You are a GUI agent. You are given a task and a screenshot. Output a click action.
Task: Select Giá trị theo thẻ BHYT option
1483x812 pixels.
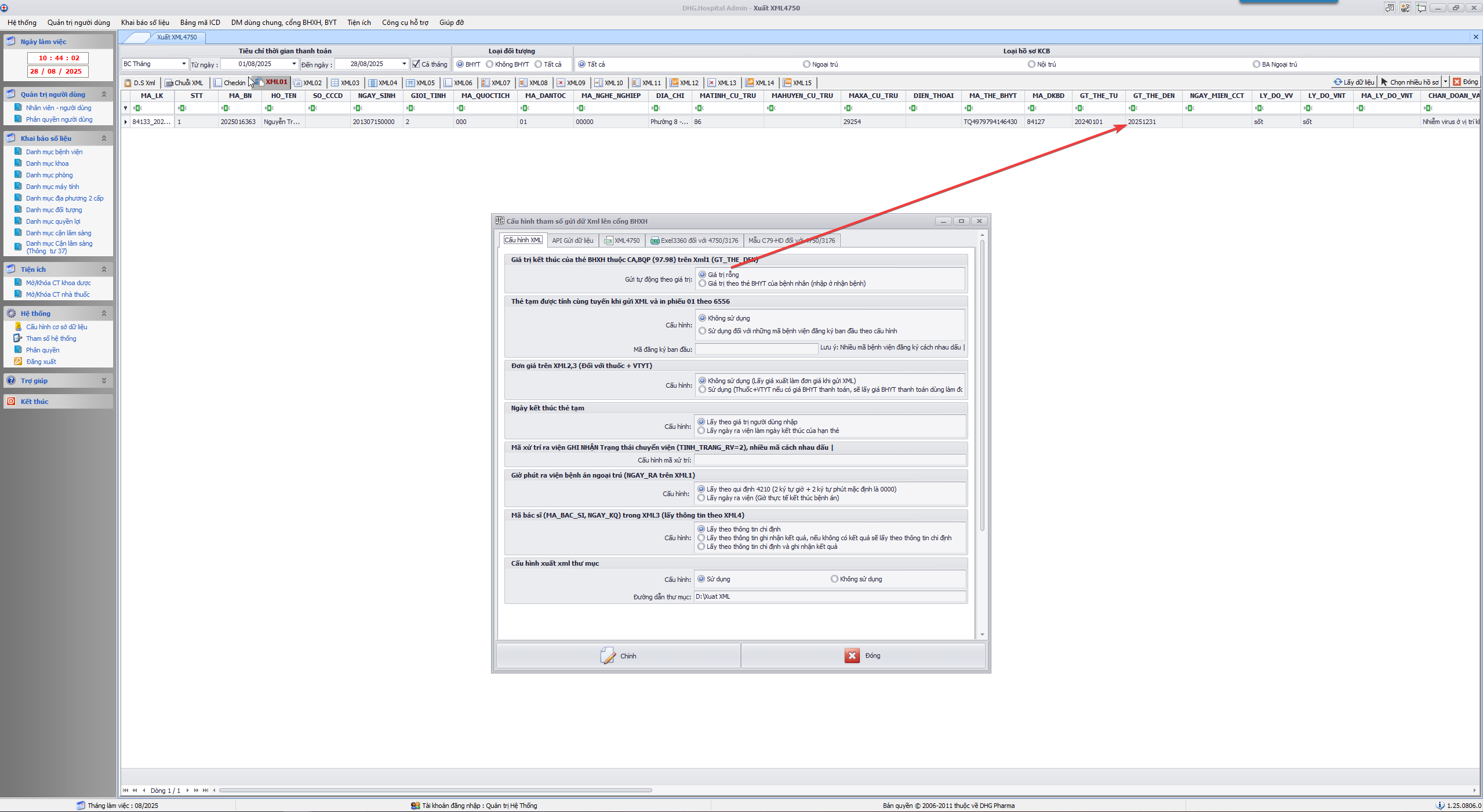703,283
